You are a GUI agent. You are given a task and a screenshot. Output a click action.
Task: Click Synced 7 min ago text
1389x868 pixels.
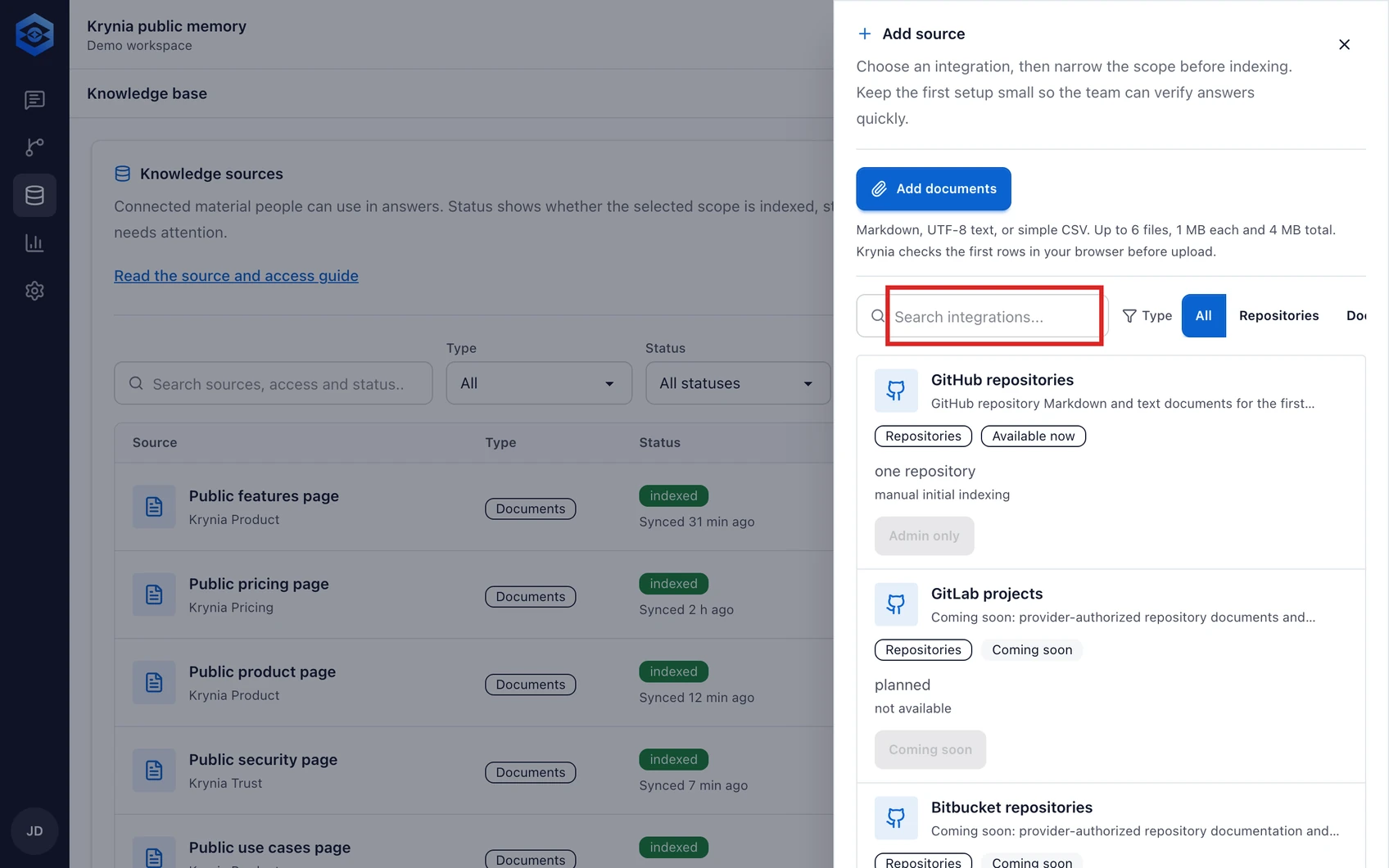[x=694, y=785]
